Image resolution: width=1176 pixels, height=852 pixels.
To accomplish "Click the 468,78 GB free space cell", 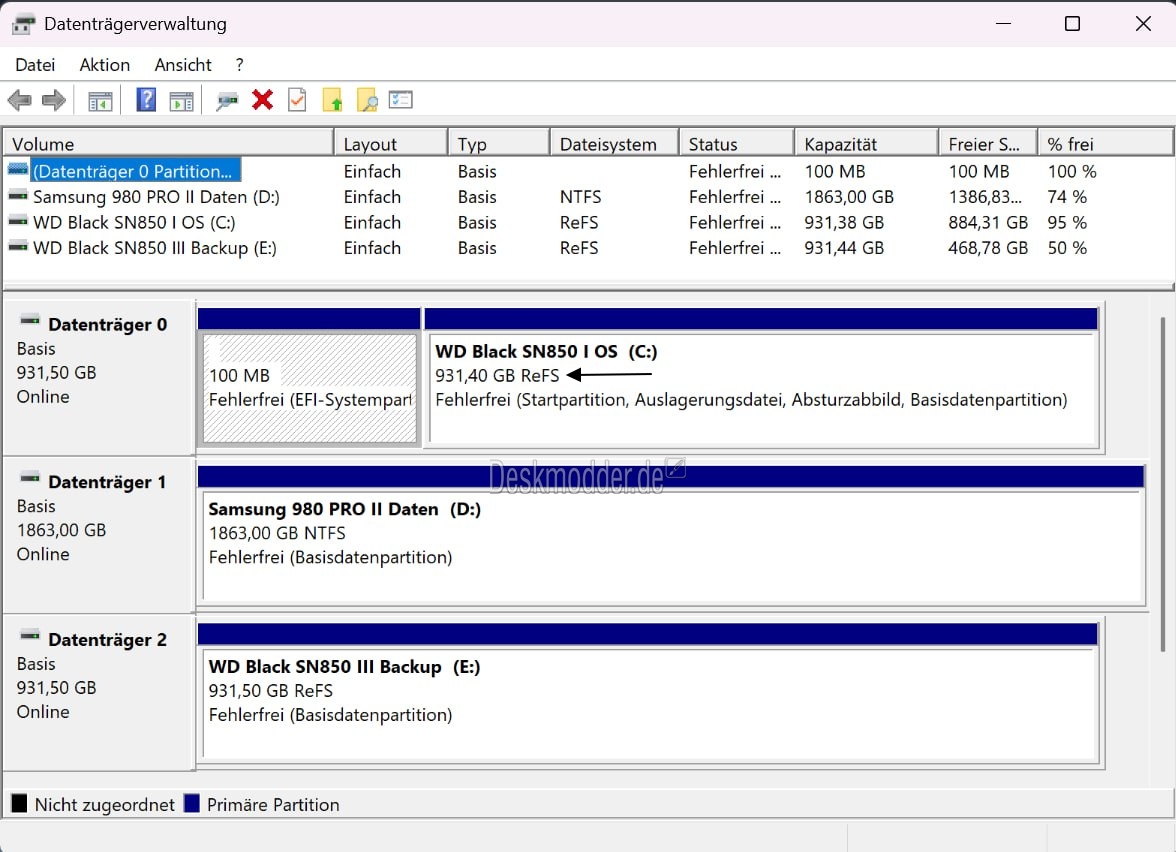I will pos(988,248).
